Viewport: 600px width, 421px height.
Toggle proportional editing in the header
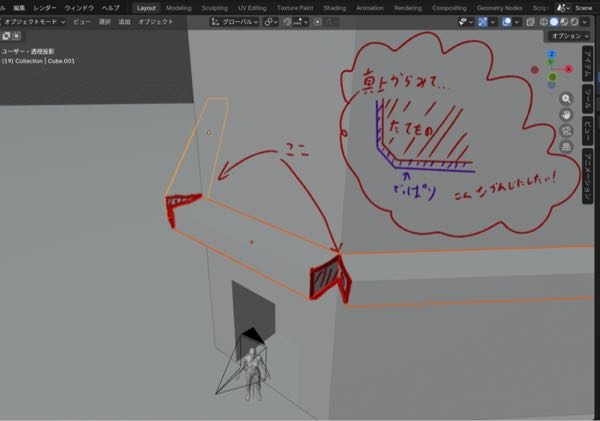(x=318, y=22)
